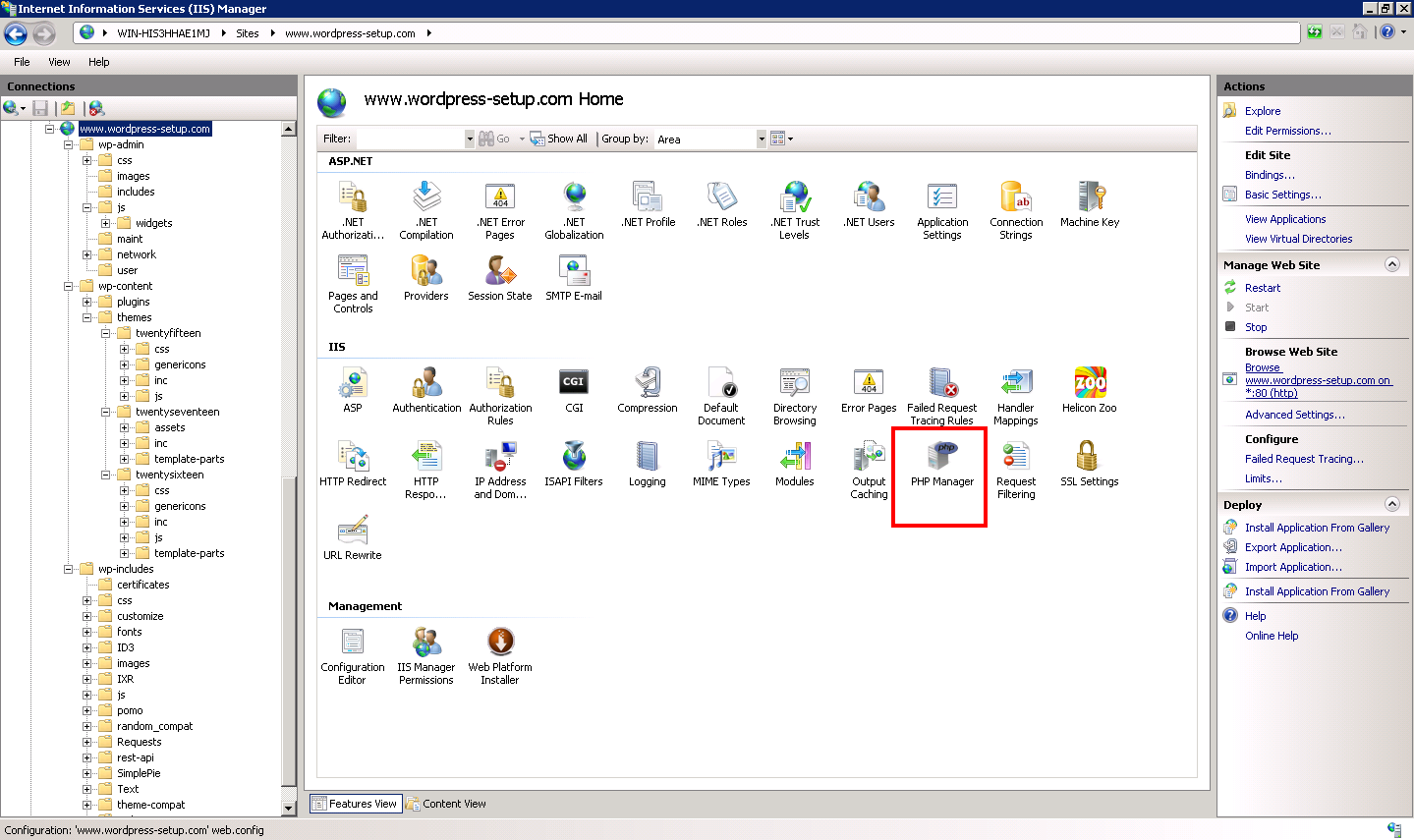Click Restart under Manage Web Site

point(1263,288)
